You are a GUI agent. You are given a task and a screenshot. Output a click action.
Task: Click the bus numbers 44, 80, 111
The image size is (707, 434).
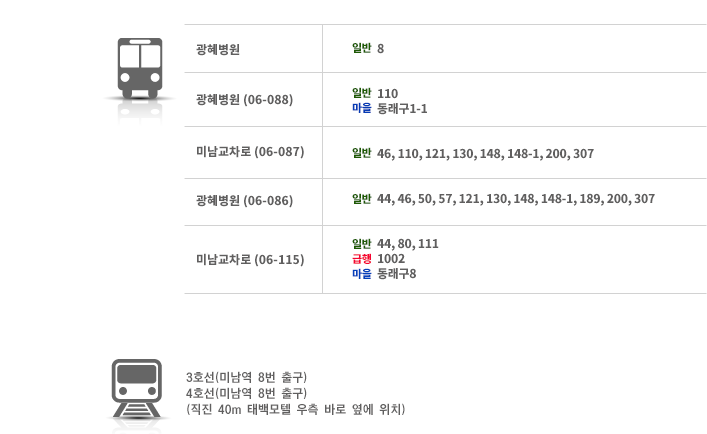click(x=408, y=244)
